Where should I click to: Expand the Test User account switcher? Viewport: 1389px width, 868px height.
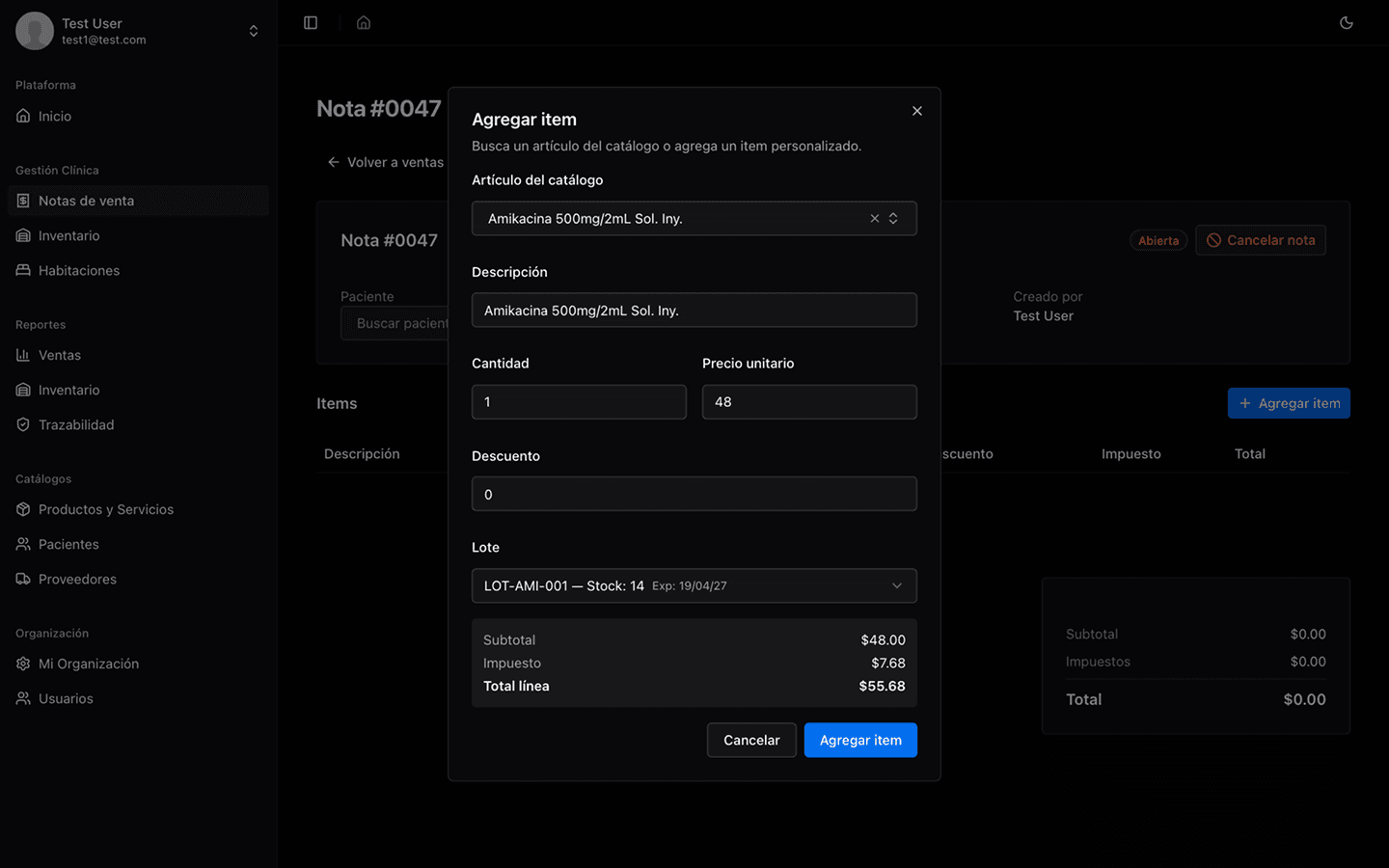click(254, 31)
